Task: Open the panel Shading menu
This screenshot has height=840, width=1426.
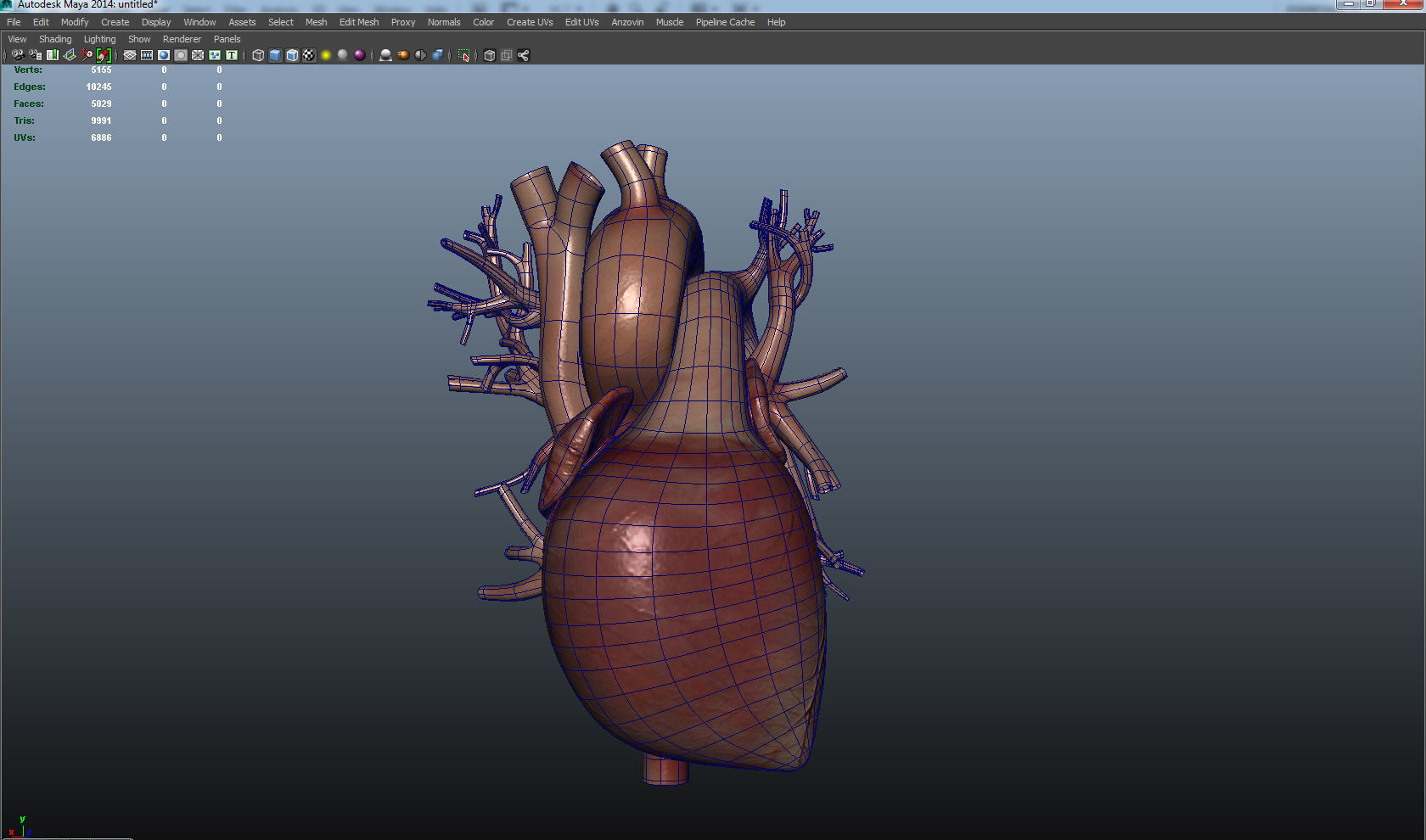Action: click(55, 39)
